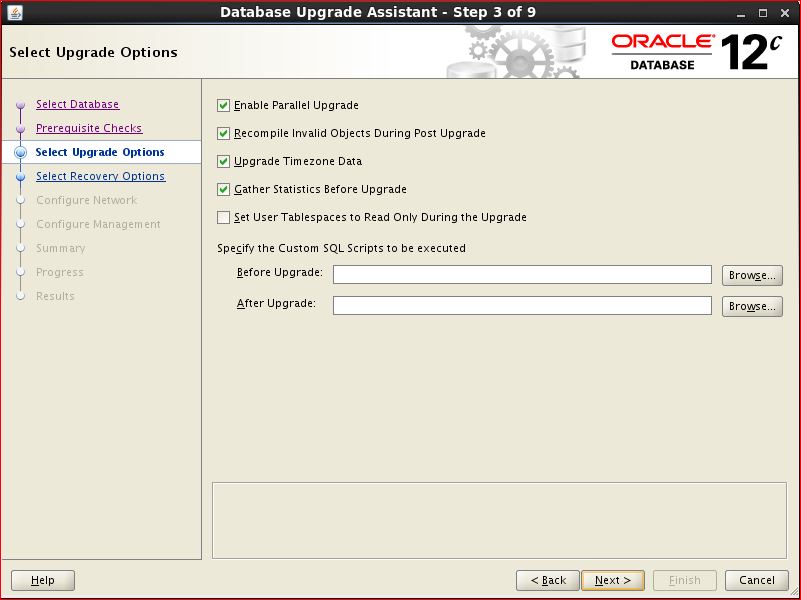Click inside the After Upgrade script field
This screenshot has width=801, height=600.
point(522,306)
